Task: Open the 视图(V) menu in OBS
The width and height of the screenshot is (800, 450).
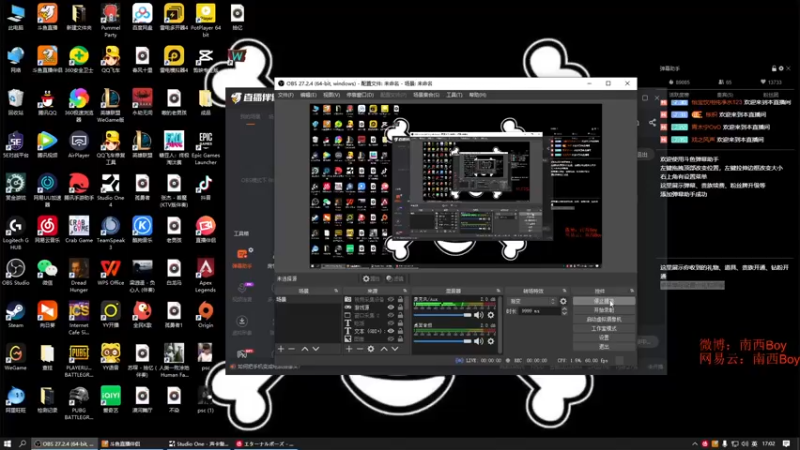Action: (x=331, y=95)
